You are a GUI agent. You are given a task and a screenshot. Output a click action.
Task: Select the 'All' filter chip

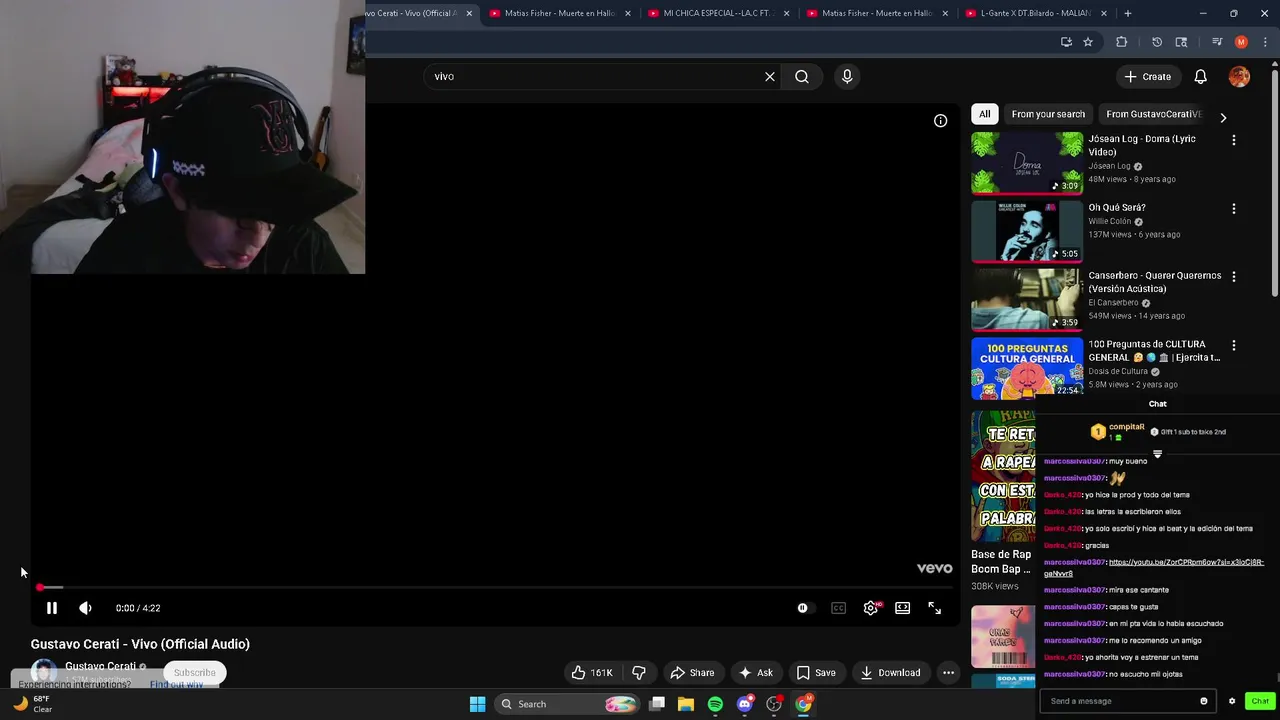coord(984,114)
